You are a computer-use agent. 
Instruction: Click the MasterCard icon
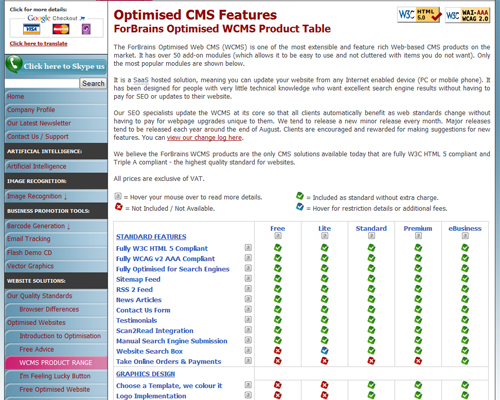61,29
